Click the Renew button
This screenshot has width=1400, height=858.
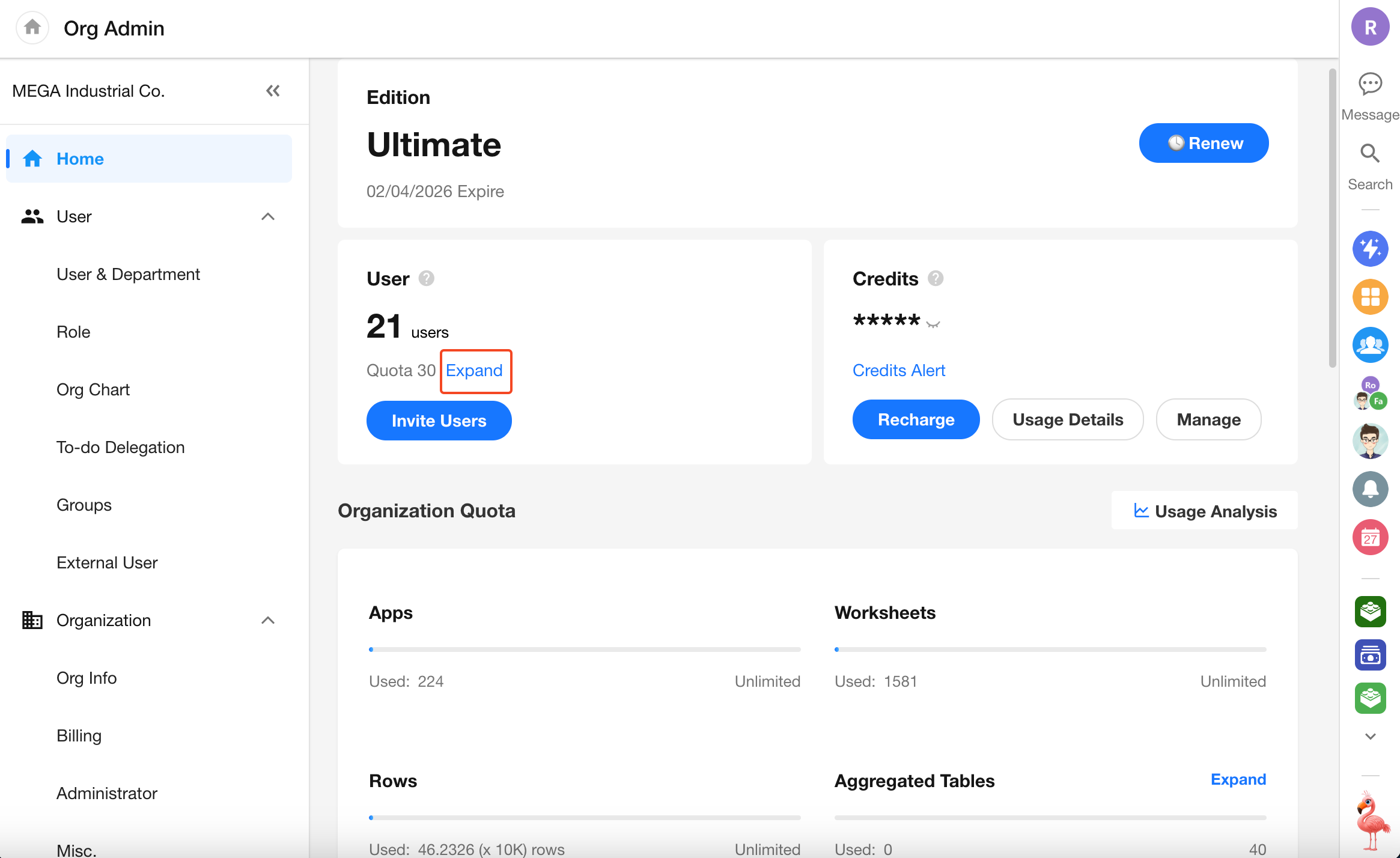click(x=1204, y=143)
